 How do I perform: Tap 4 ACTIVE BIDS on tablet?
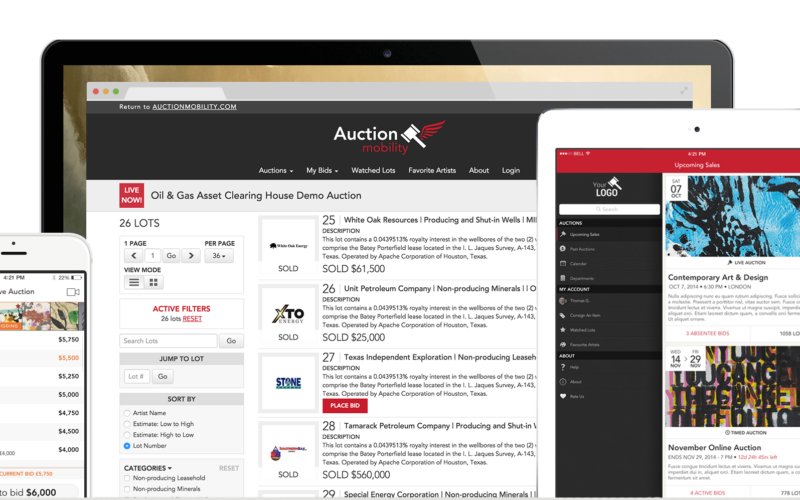click(x=707, y=493)
